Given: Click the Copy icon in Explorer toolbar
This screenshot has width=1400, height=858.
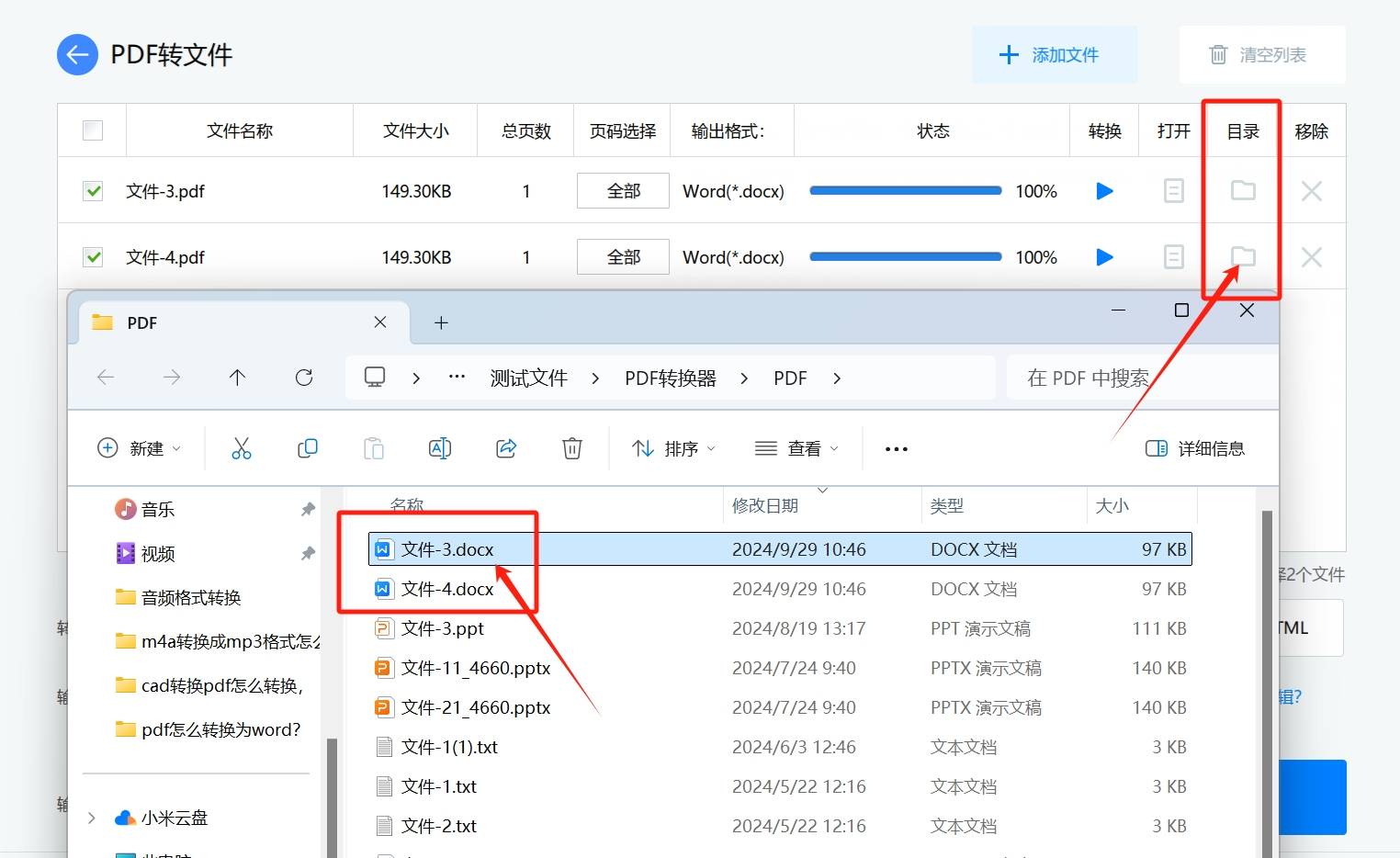Looking at the screenshot, I should (308, 448).
